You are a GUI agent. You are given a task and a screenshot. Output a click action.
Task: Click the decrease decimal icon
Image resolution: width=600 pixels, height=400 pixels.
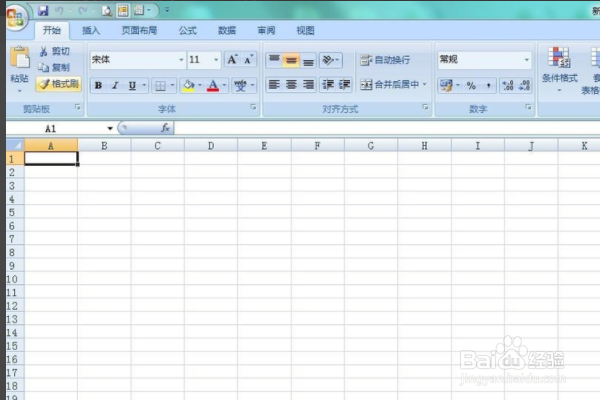click(524, 85)
